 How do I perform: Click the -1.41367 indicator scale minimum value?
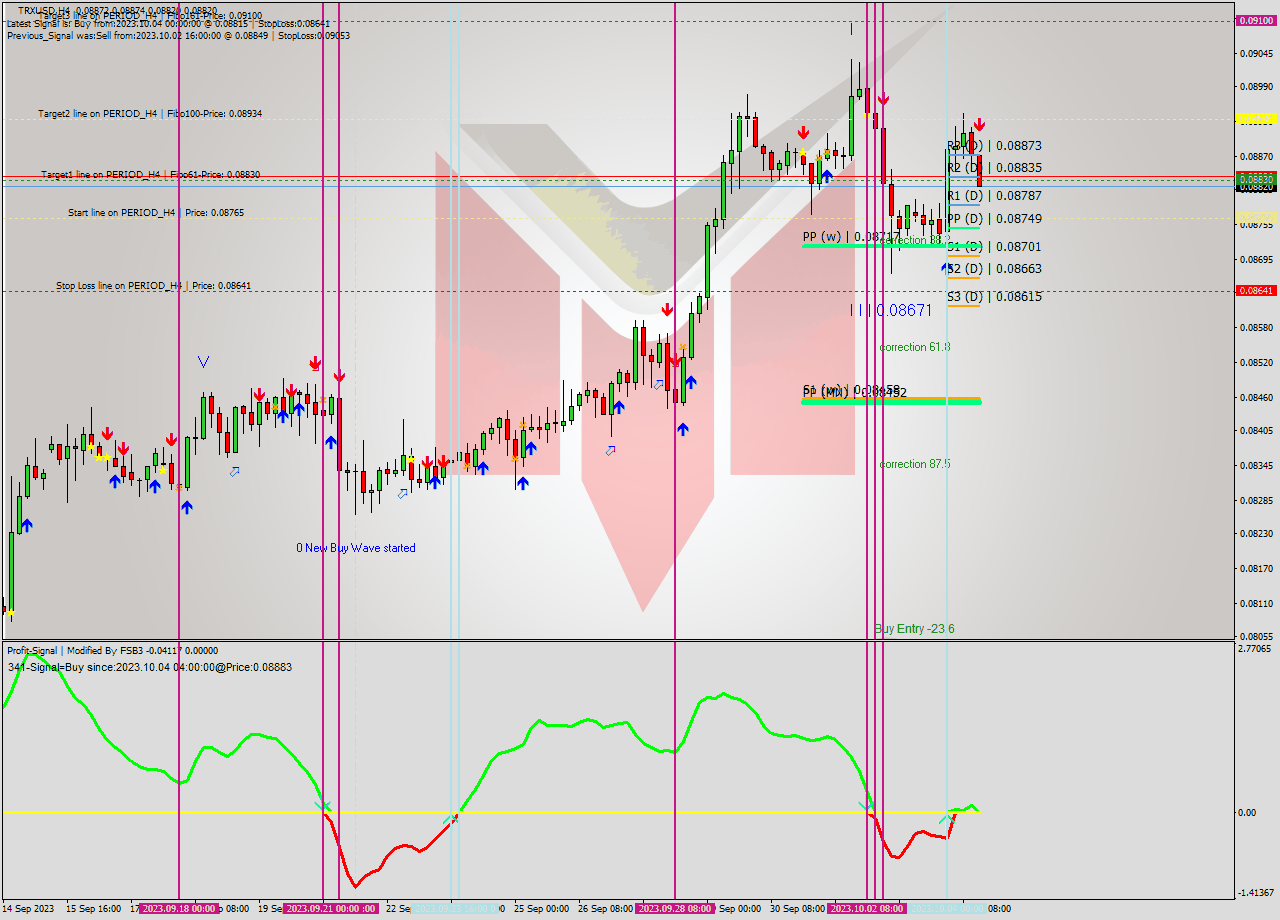click(1256, 892)
